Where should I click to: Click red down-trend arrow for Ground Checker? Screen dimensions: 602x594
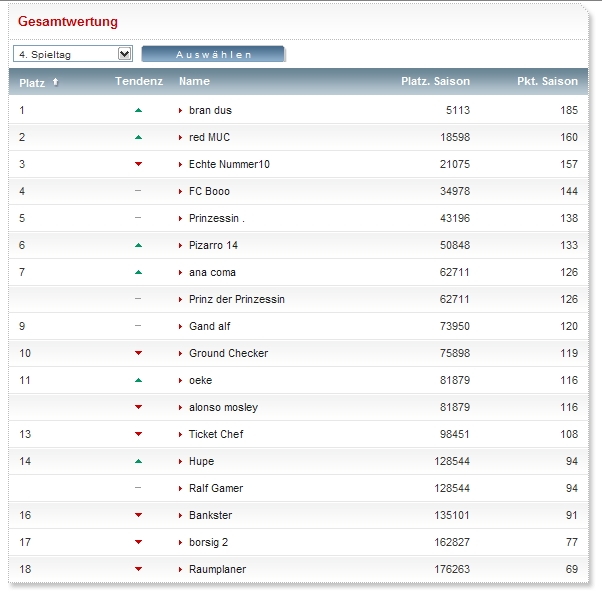139,353
